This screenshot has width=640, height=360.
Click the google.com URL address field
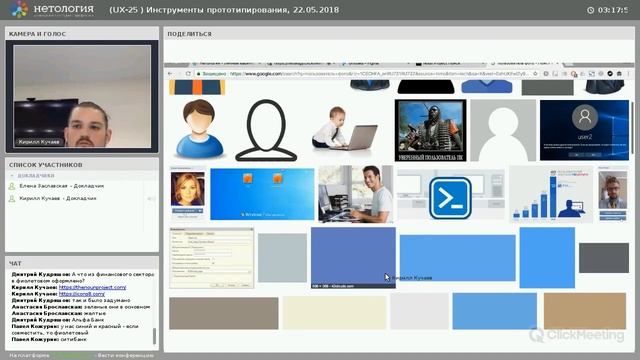pos(363,74)
